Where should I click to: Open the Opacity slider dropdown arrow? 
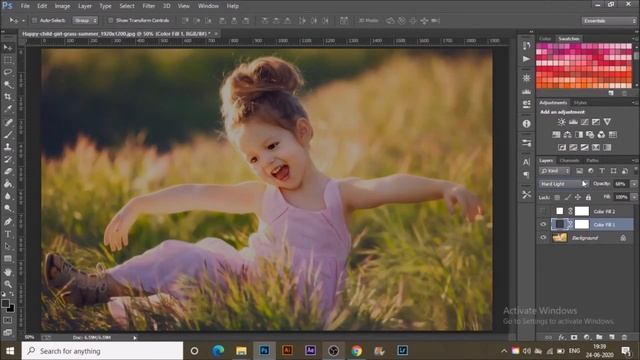click(634, 184)
